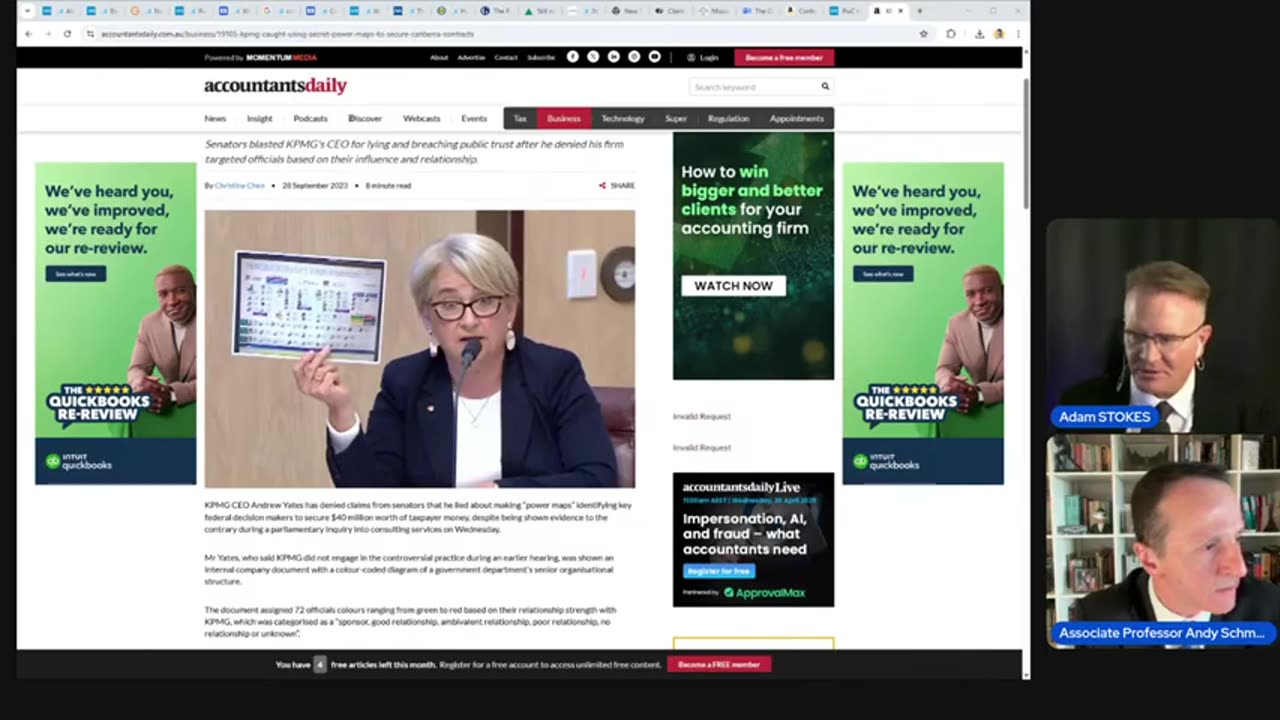Select the Super category tab
Image resolution: width=1280 pixels, height=720 pixels.
click(x=676, y=118)
